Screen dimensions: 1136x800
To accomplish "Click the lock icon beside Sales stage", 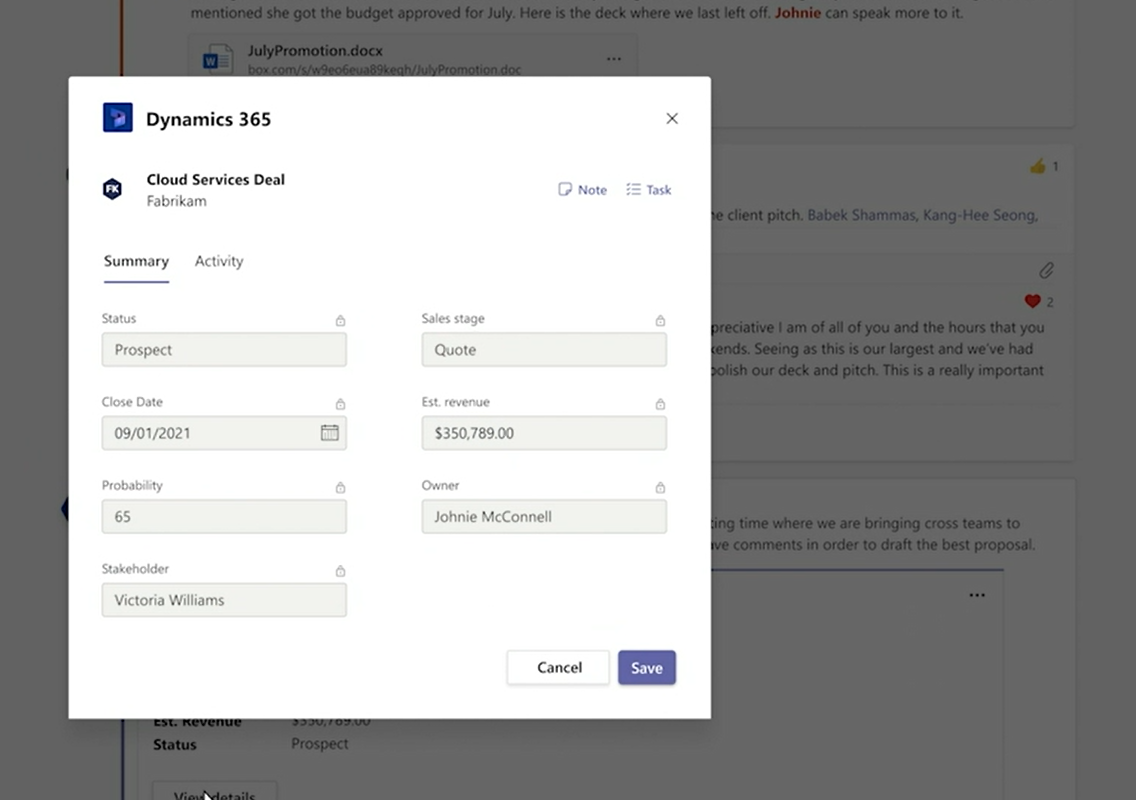I will (660, 320).
